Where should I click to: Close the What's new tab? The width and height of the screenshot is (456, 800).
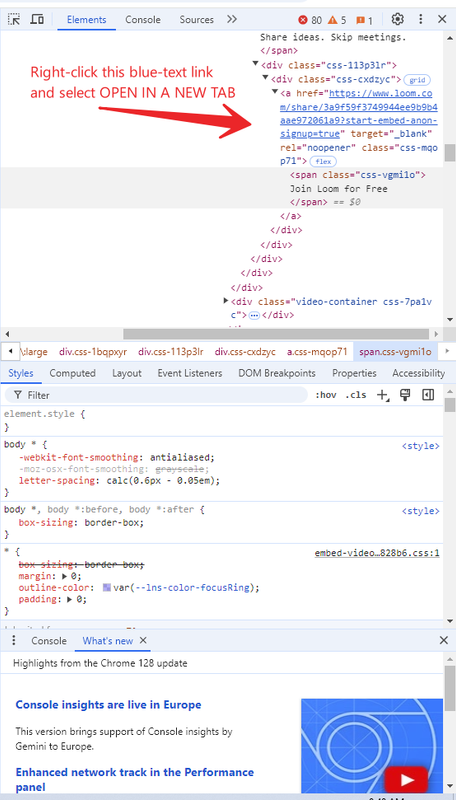pyautogui.click(x=143, y=640)
